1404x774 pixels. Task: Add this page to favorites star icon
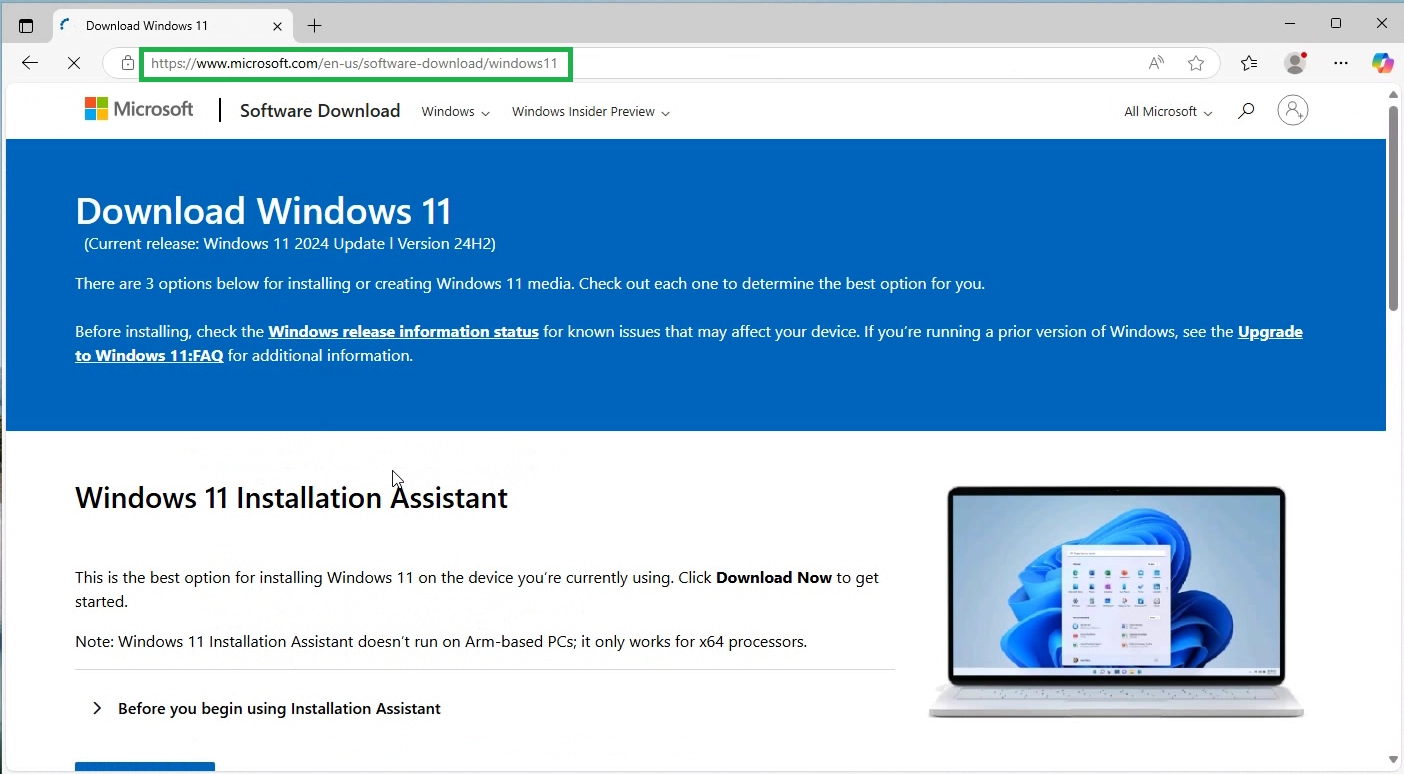click(x=1196, y=63)
